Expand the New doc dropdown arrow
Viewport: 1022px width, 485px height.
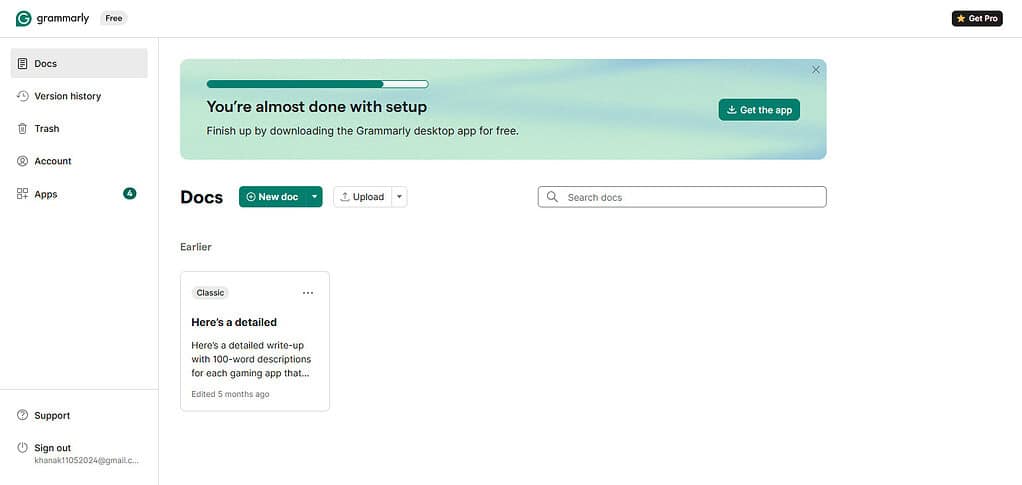pyautogui.click(x=315, y=197)
